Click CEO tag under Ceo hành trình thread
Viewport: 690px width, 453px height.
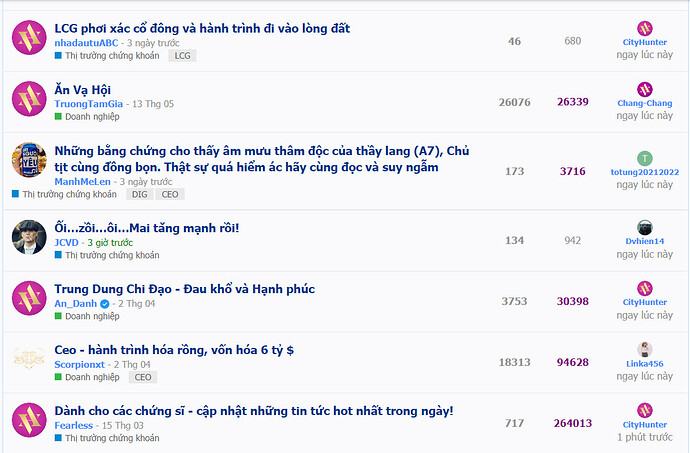click(143, 377)
